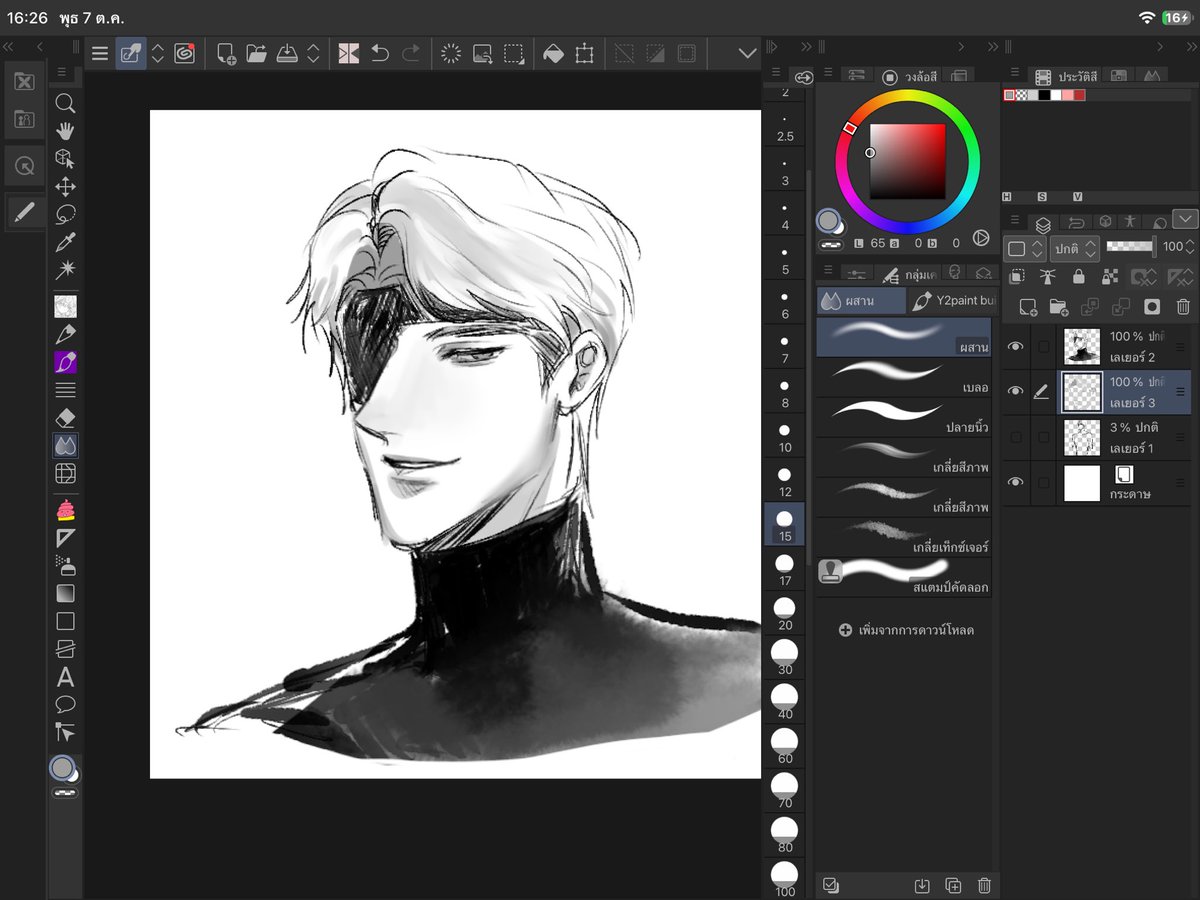Image resolution: width=1200 pixels, height=900 pixels.
Task: Switch to the ผสาน sub tool group tab
Action: pyautogui.click(x=861, y=300)
